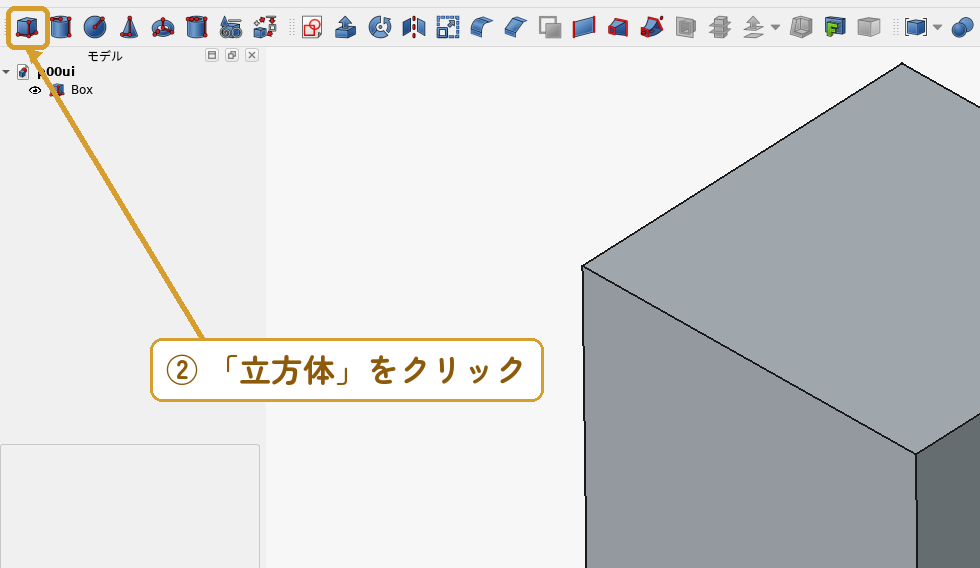Image resolution: width=980 pixels, height=568 pixels.
Task: Undock the モデル panel with float button
Action: tap(232, 55)
